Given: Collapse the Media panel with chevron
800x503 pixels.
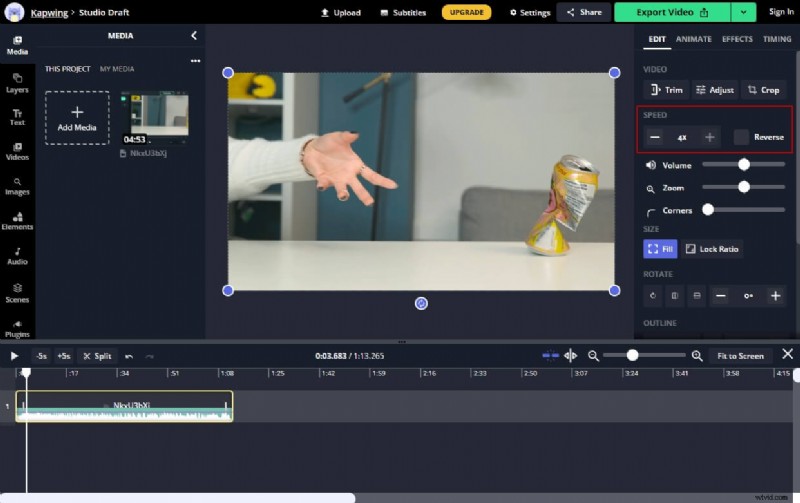Looking at the screenshot, I should coord(194,35).
